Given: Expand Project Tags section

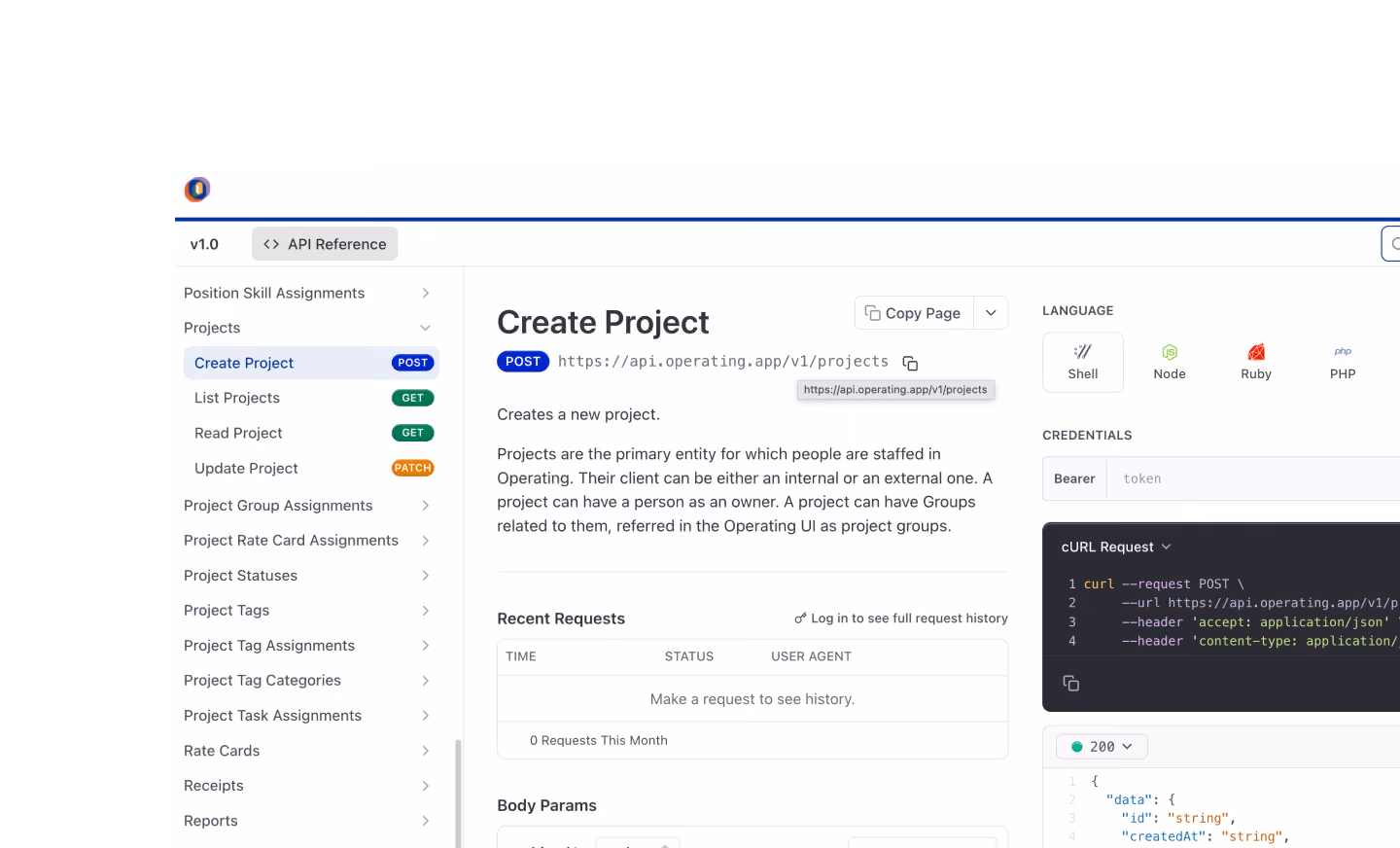Looking at the screenshot, I should pos(425,611).
